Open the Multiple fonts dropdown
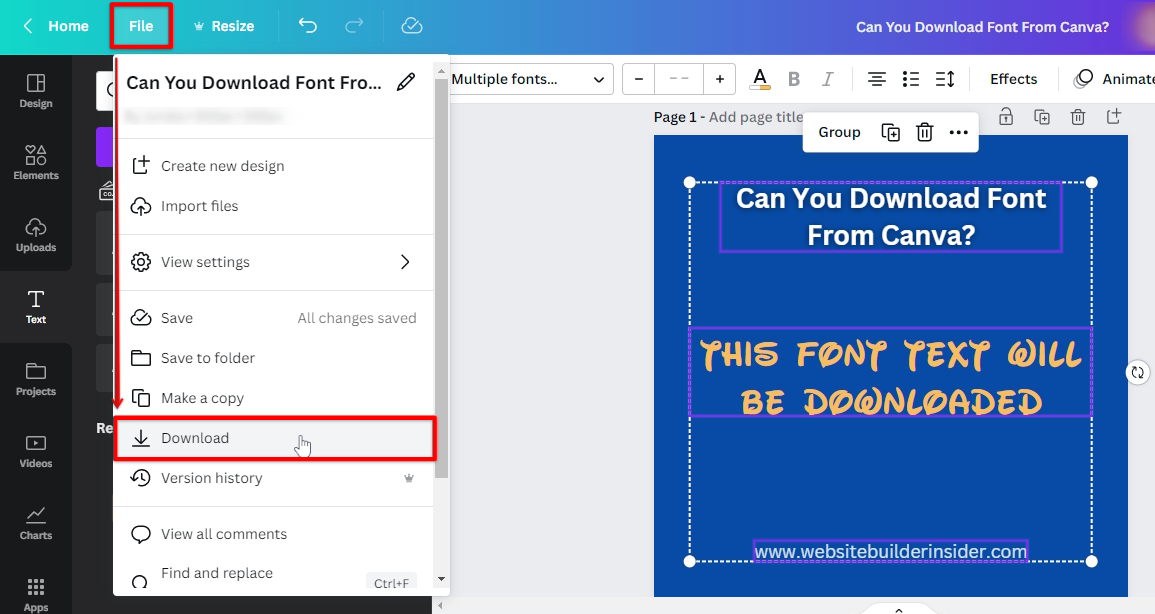 (x=529, y=79)
